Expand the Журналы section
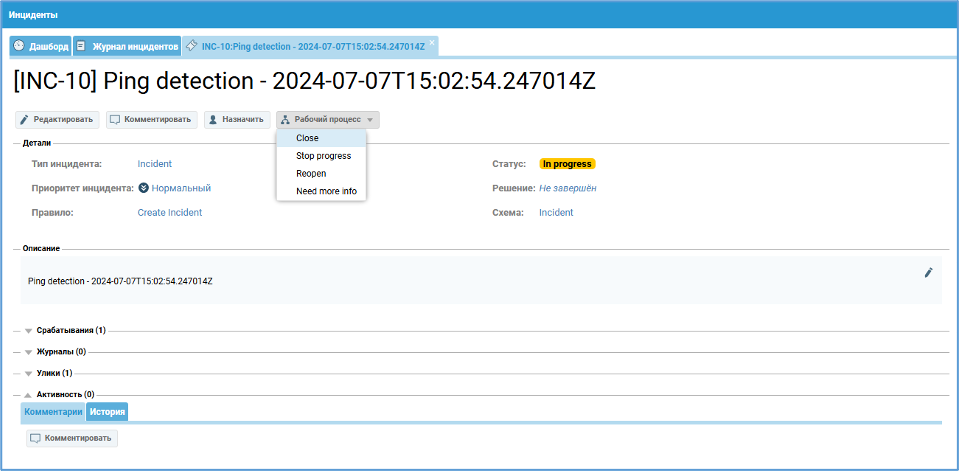 [29, 352]
